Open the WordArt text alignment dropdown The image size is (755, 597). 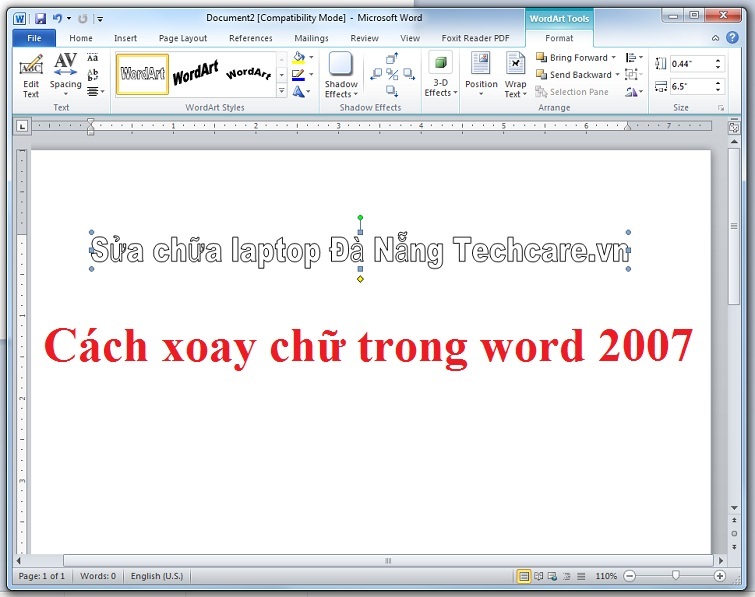point(95,91)
